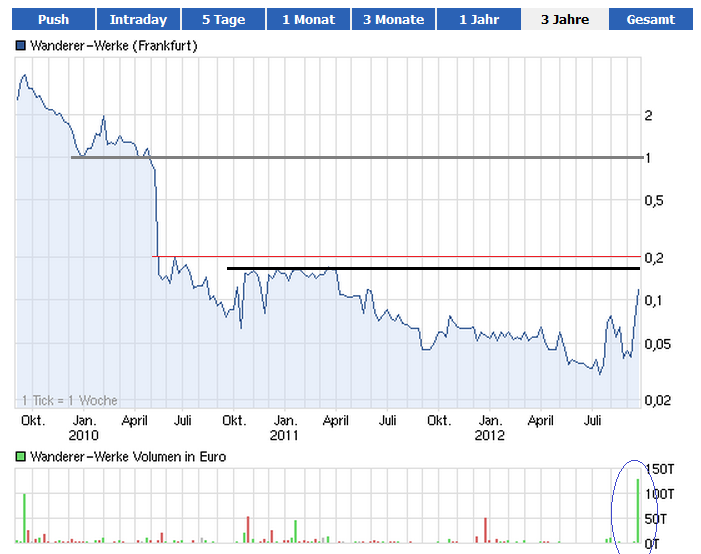The image size is (701, 554).
Task: Show the 1 Monat chart
Action: pyautogui.click(x=308, y=19)
